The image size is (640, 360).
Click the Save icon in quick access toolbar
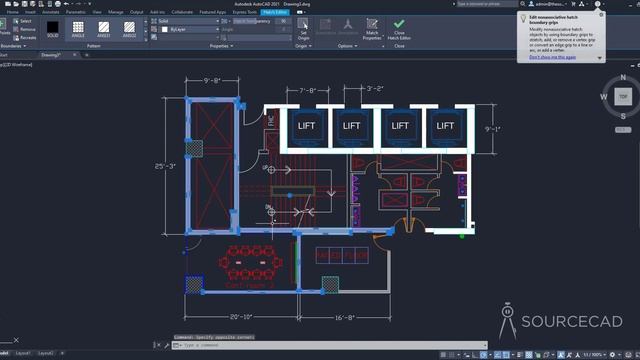tap(24, 4)
